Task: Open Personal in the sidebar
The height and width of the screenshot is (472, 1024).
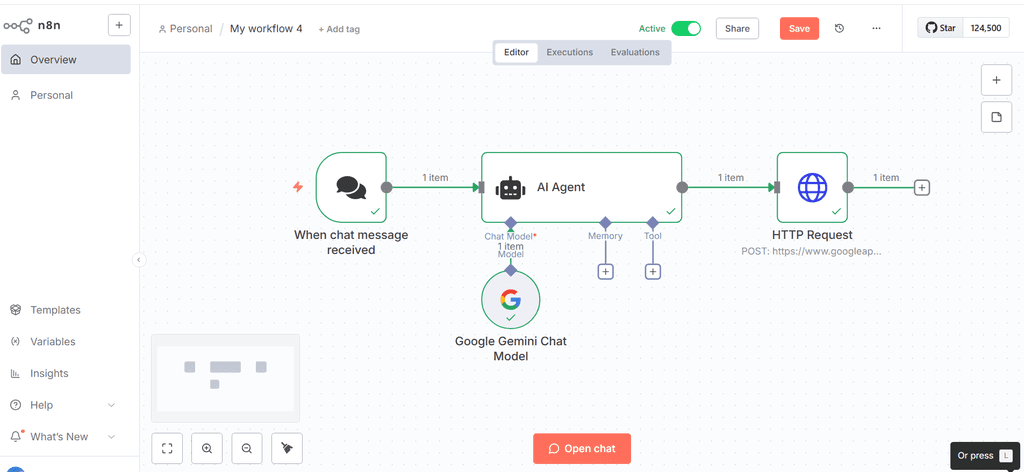Action: [x=66, y=95]
